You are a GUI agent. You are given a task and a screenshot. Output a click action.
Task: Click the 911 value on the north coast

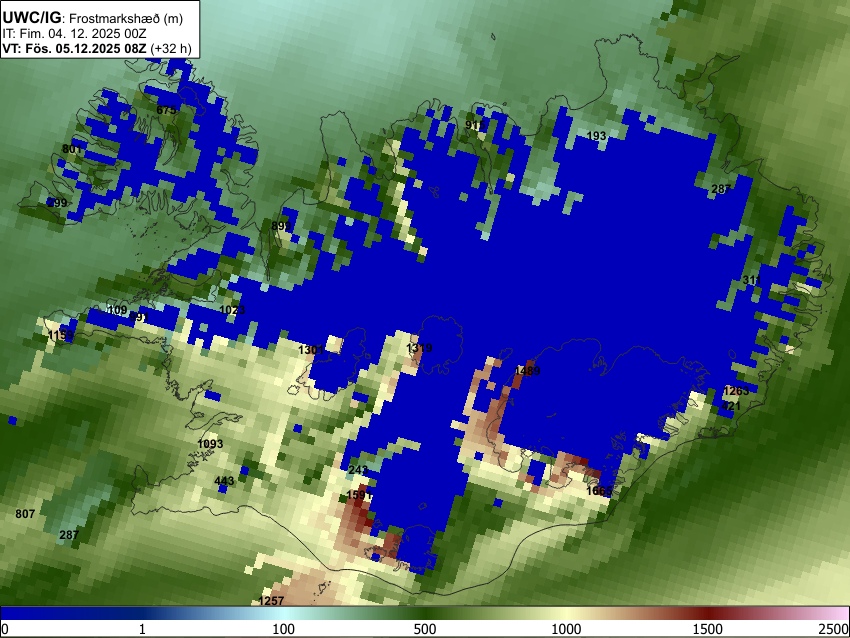tap(475, 125)
